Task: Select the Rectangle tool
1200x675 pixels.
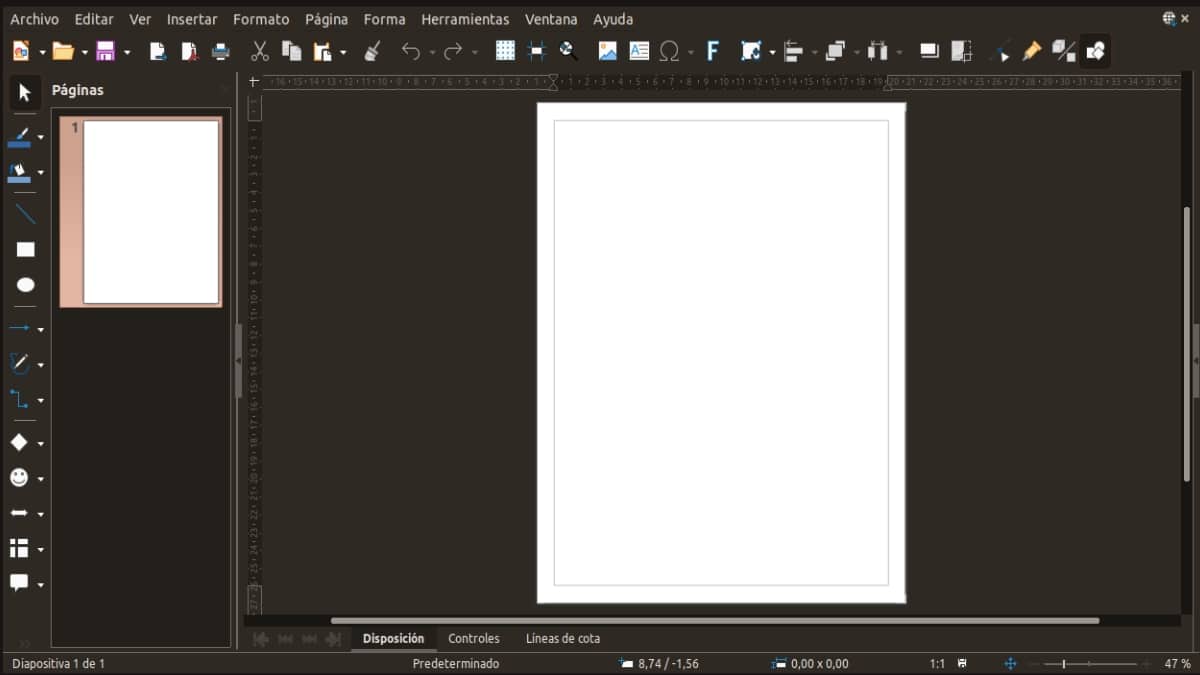Action: pos(25,249)
